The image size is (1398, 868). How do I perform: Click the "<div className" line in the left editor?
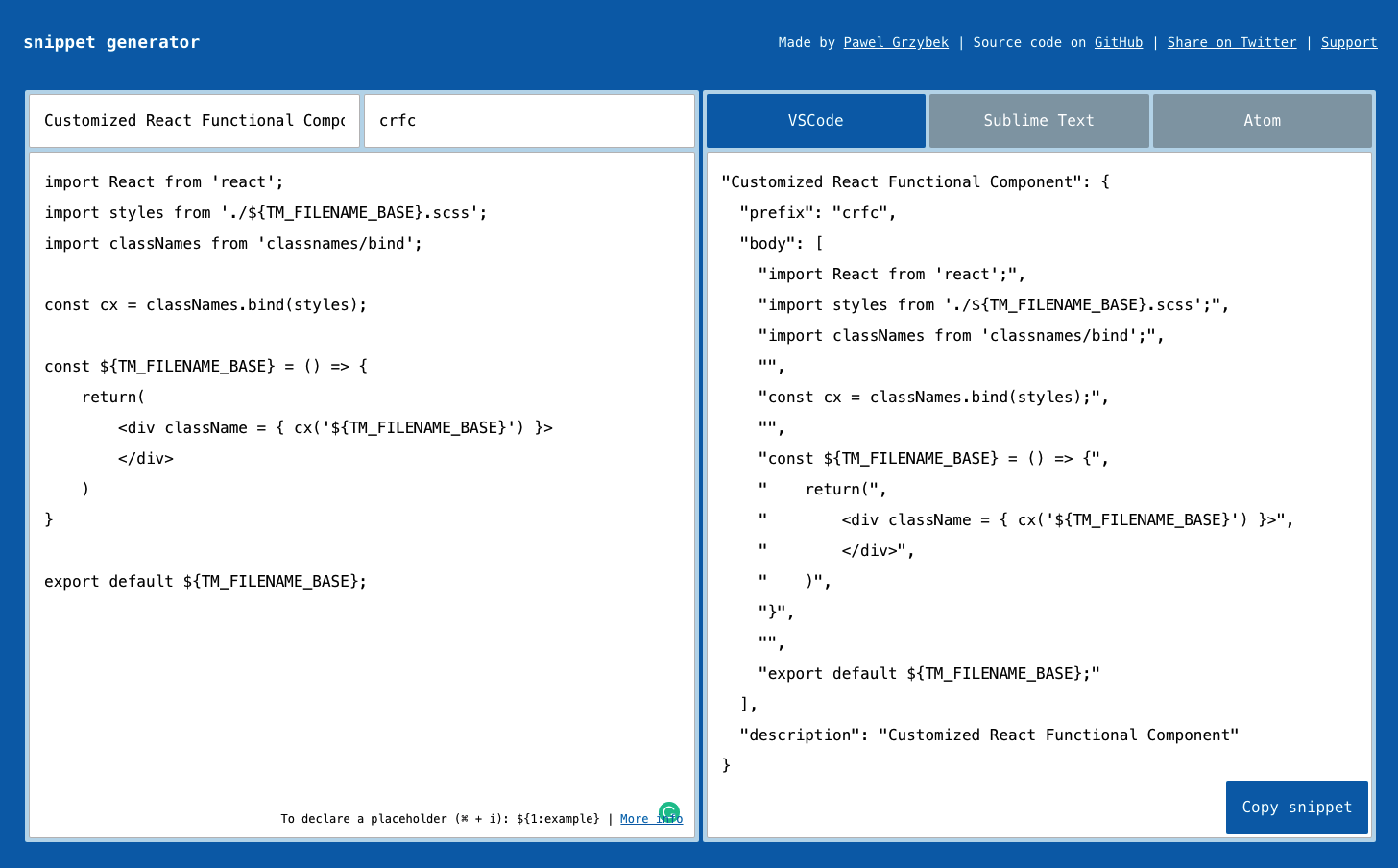335,428
